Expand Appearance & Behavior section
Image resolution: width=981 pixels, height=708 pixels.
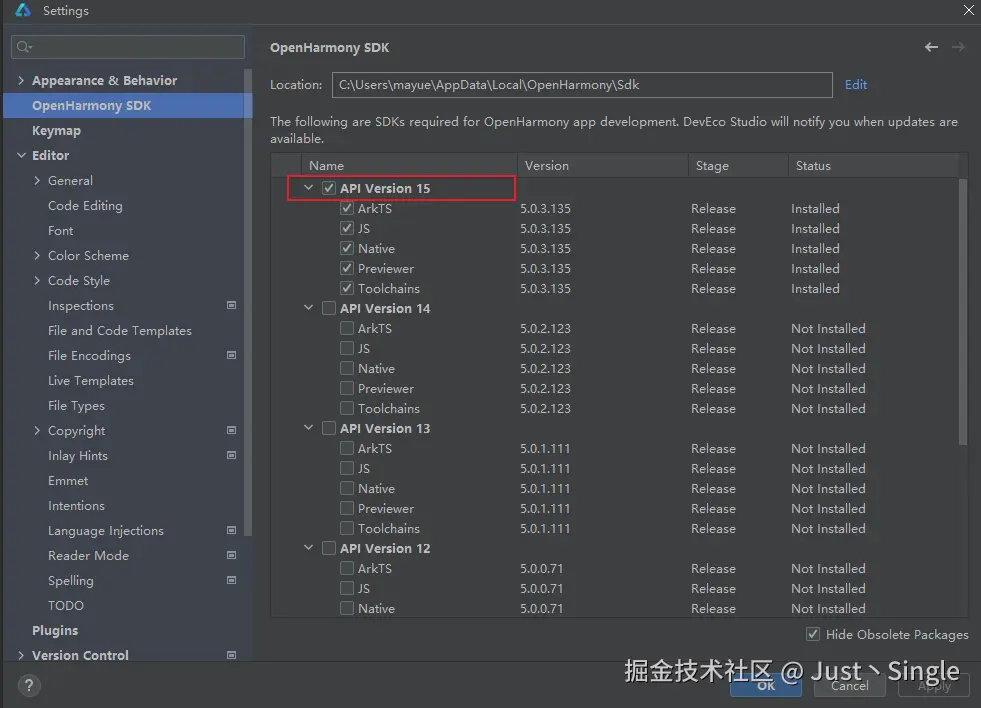click(21, 80)
